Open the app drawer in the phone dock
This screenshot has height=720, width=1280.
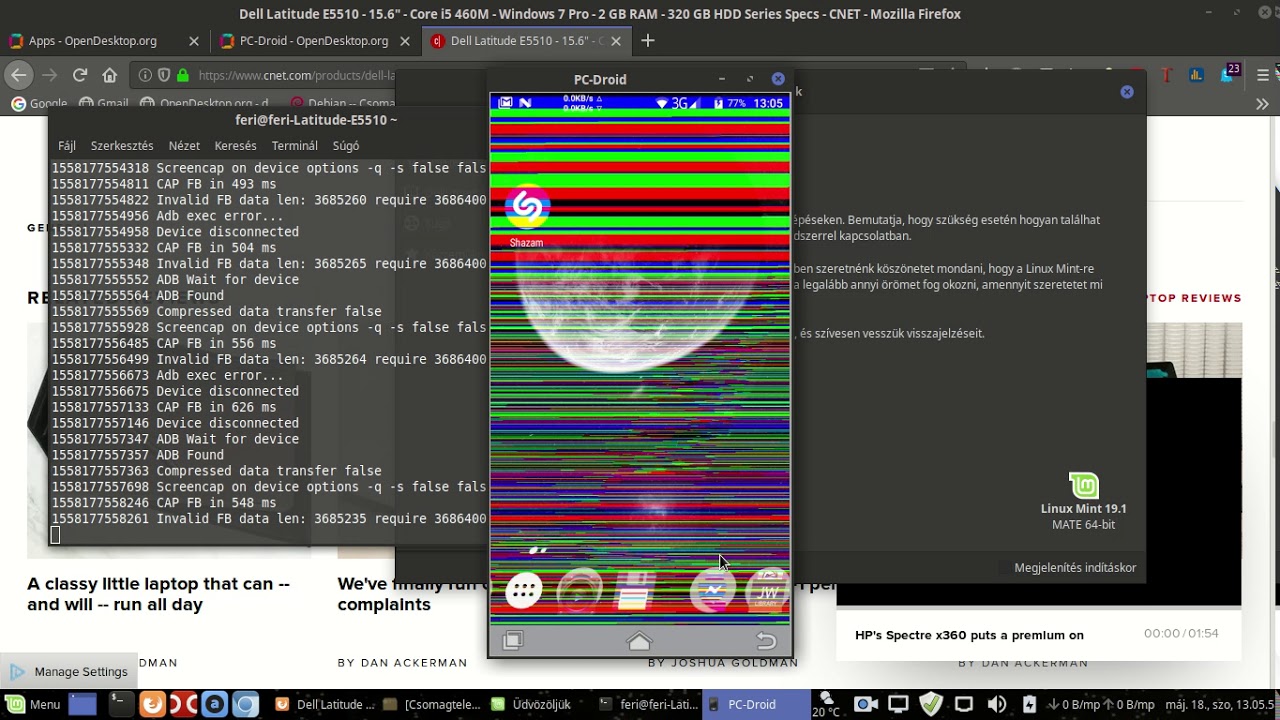click(x=523, y=591)
